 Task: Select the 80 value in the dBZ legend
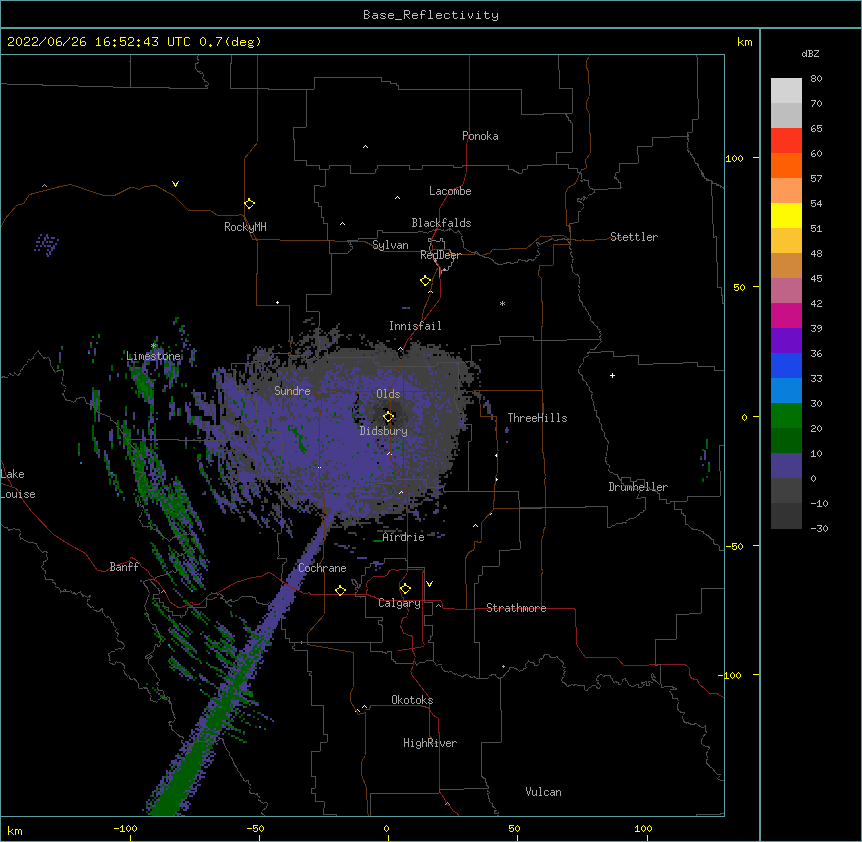(x=816, y=79)
